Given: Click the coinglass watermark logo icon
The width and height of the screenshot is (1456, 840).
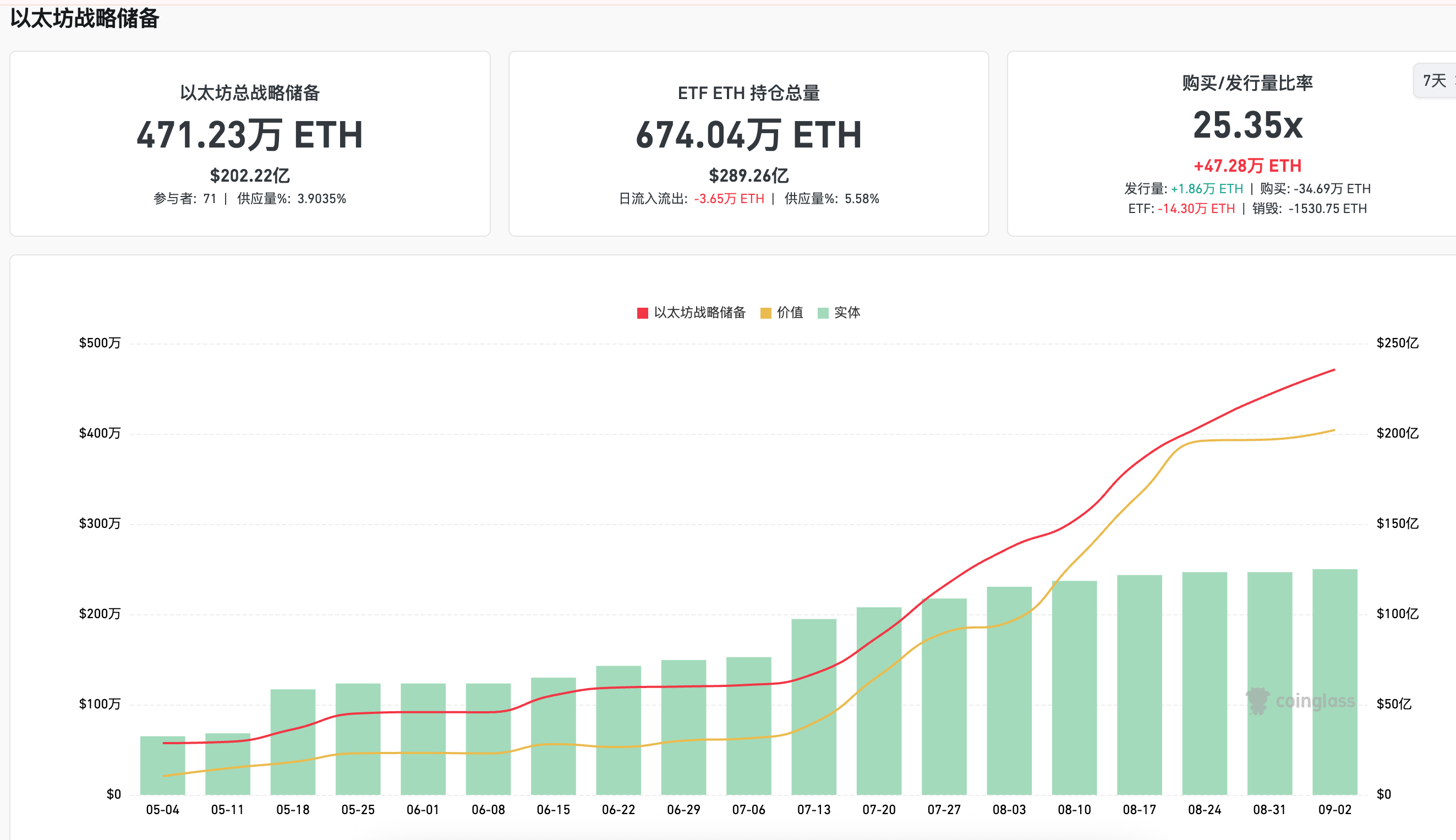Looking at the screenshot, I should (x=1257, y=701).
